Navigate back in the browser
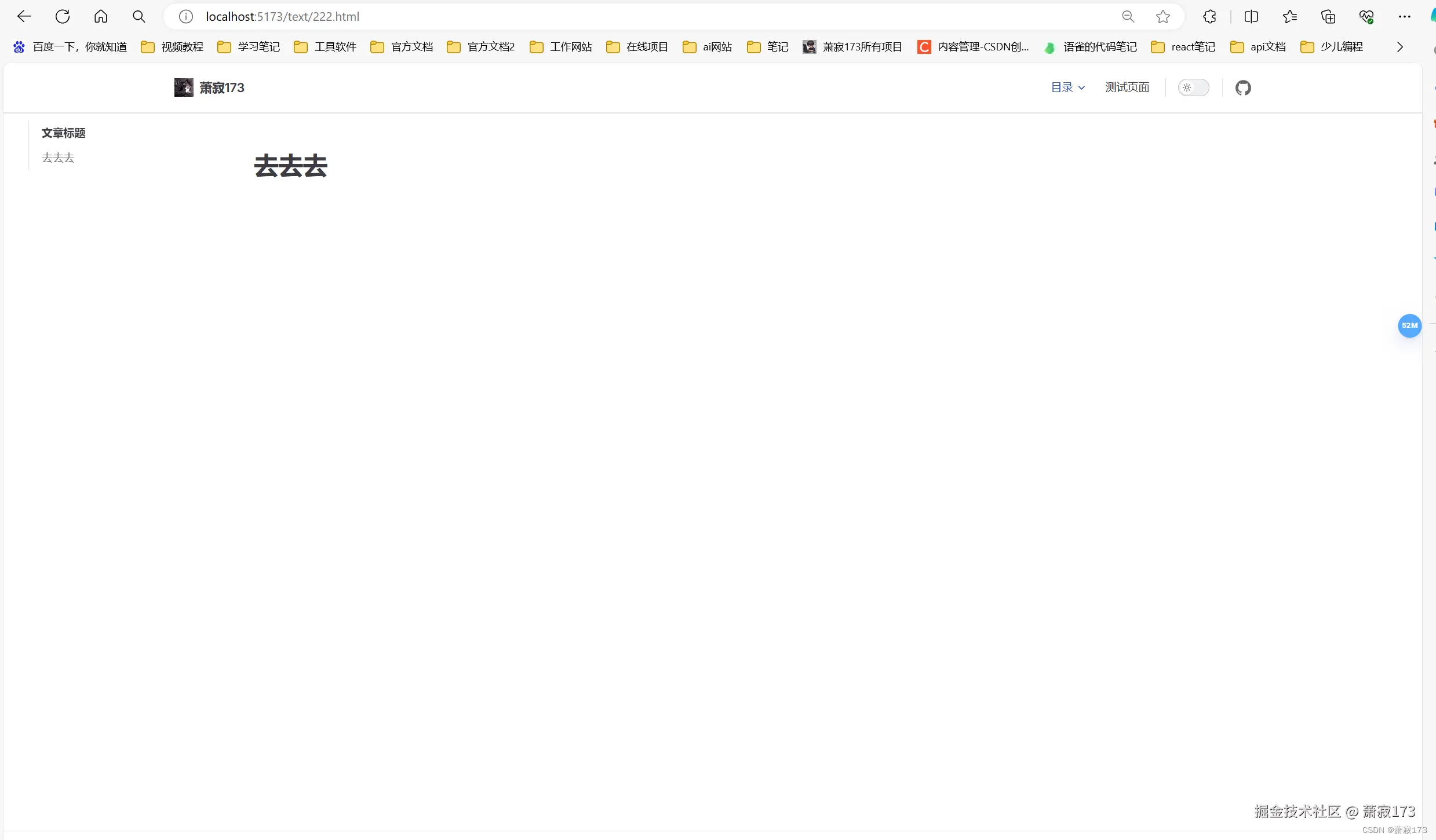 coord(24,16)
